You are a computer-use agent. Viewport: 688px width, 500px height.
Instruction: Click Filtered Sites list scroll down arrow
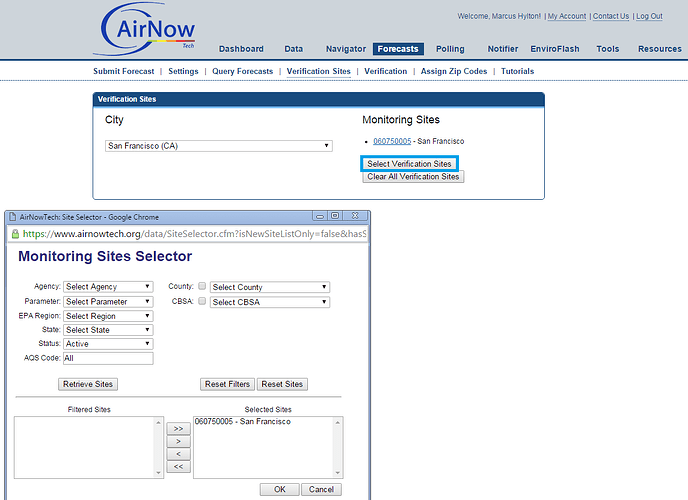click(x=158, y=473)
